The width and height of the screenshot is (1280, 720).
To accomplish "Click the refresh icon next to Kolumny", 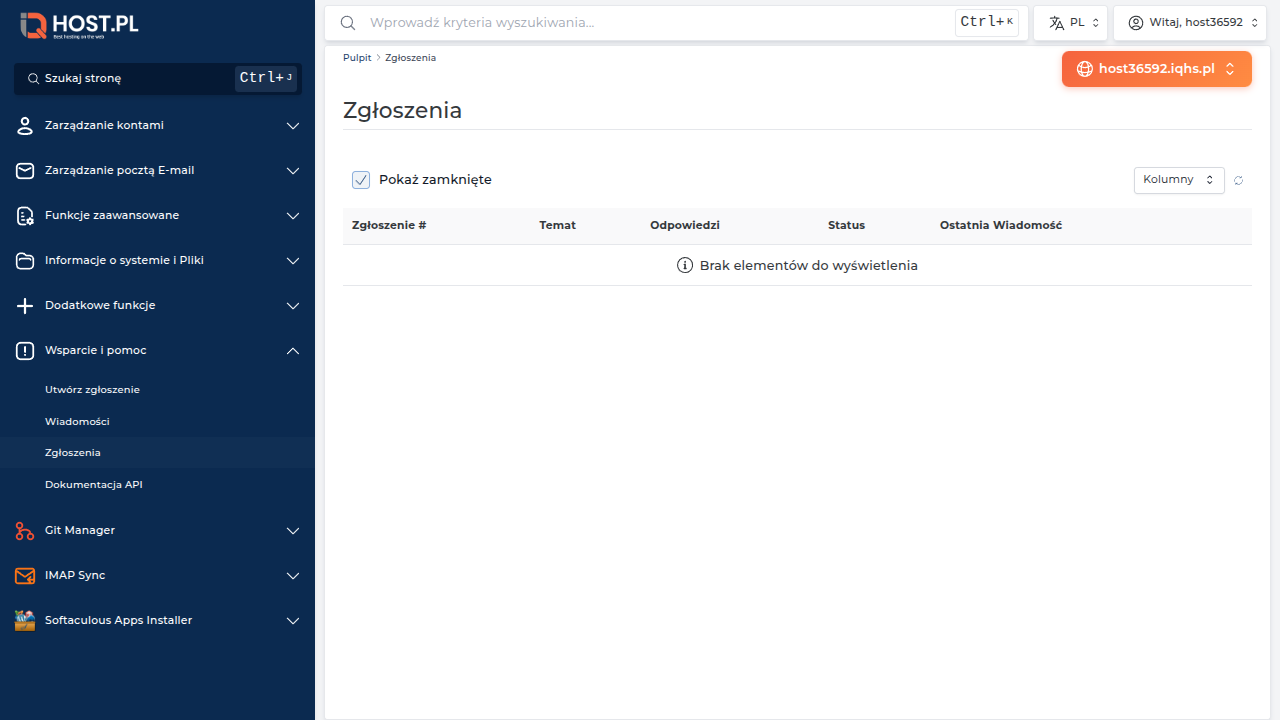I will click(1238, 180).
